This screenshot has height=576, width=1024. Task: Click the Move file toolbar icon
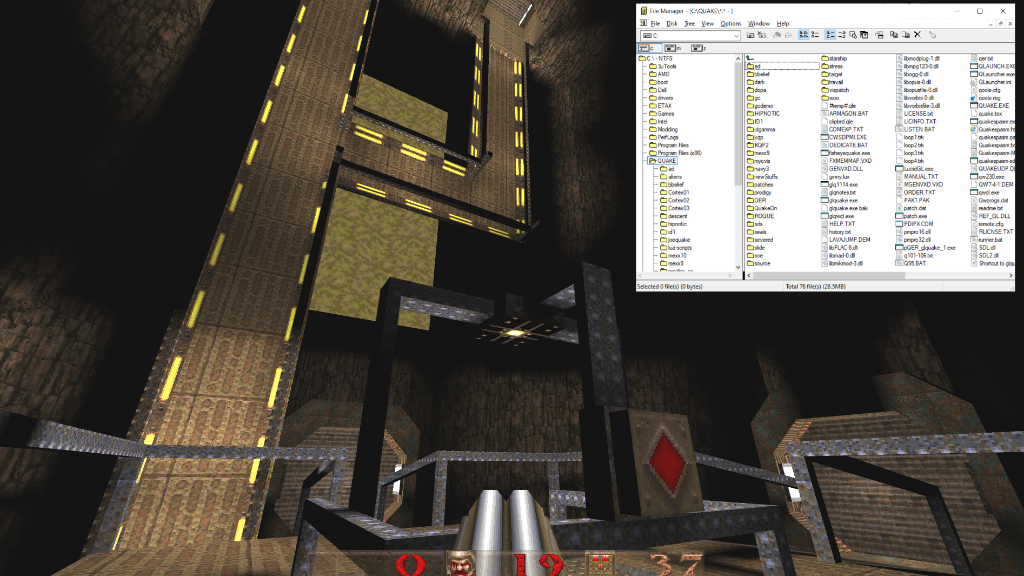point(906,35)
